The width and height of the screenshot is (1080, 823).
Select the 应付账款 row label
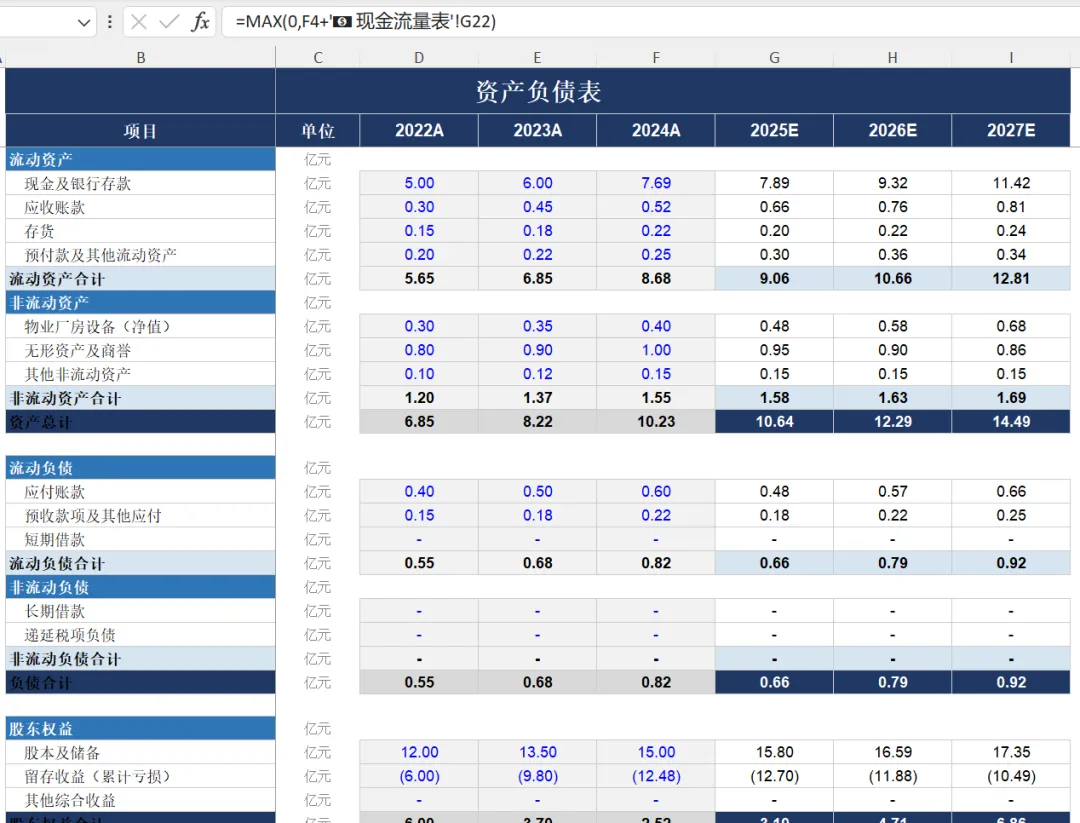coord(141,492)
